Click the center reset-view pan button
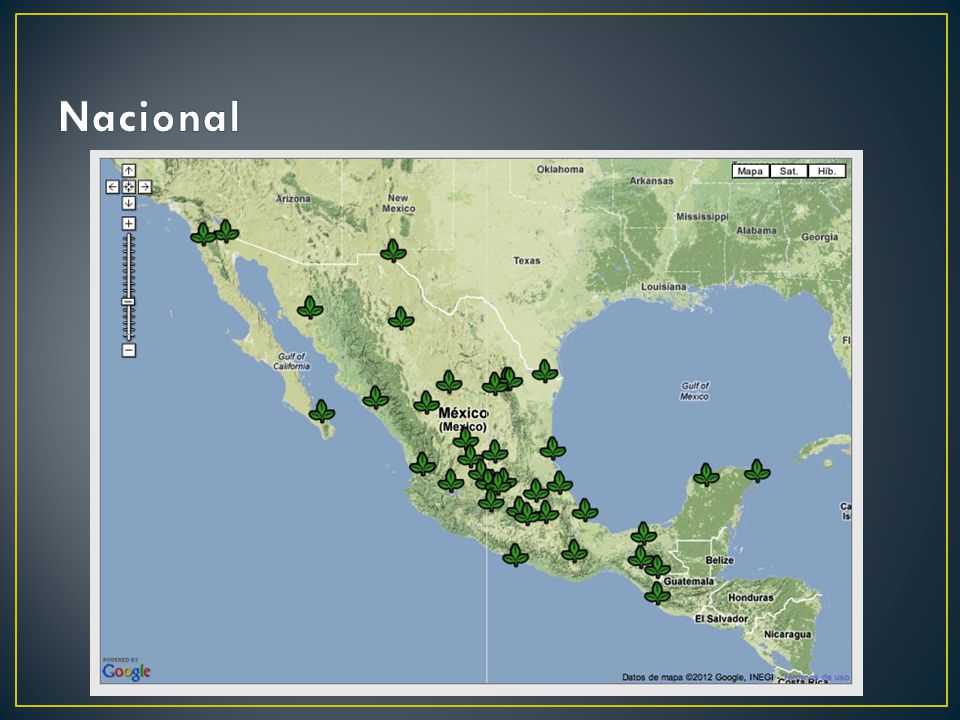 (x=129, y=187)
